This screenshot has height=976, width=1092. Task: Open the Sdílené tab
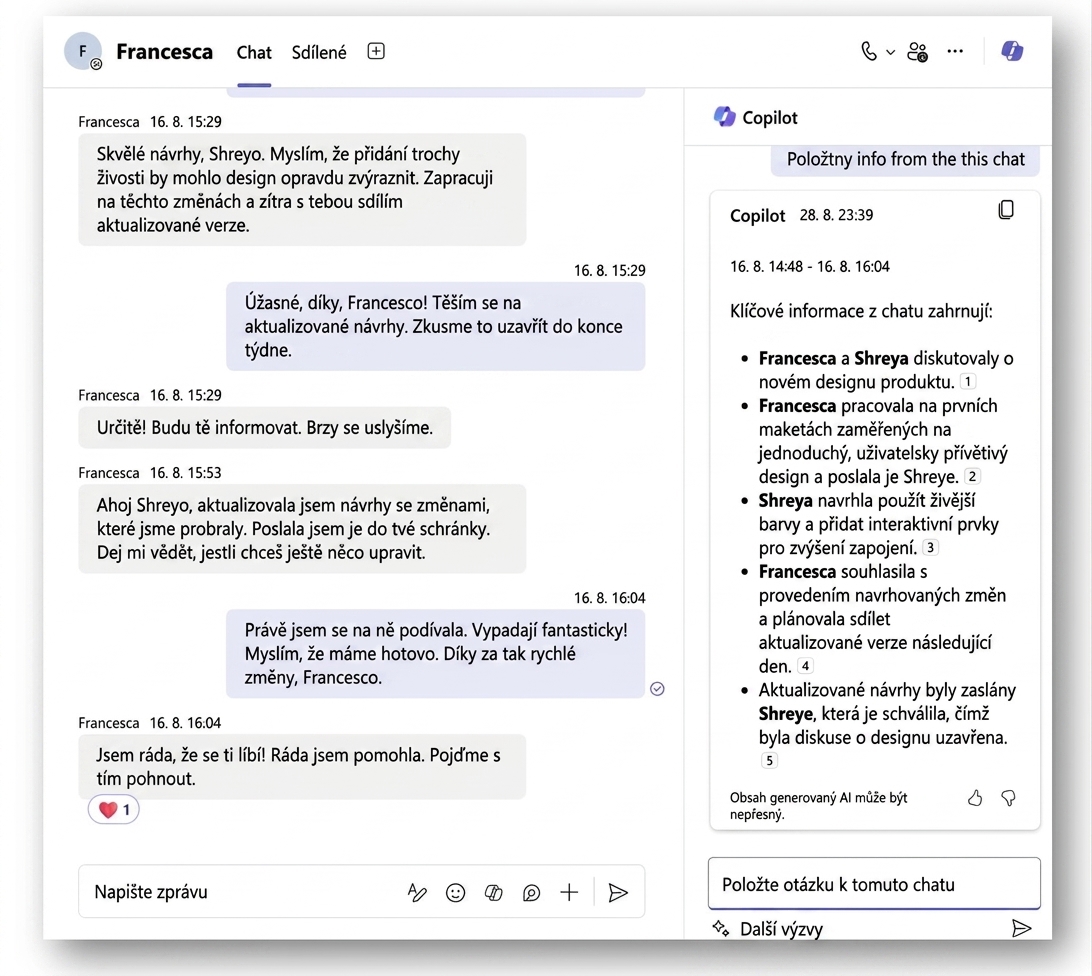click(319, 52)
